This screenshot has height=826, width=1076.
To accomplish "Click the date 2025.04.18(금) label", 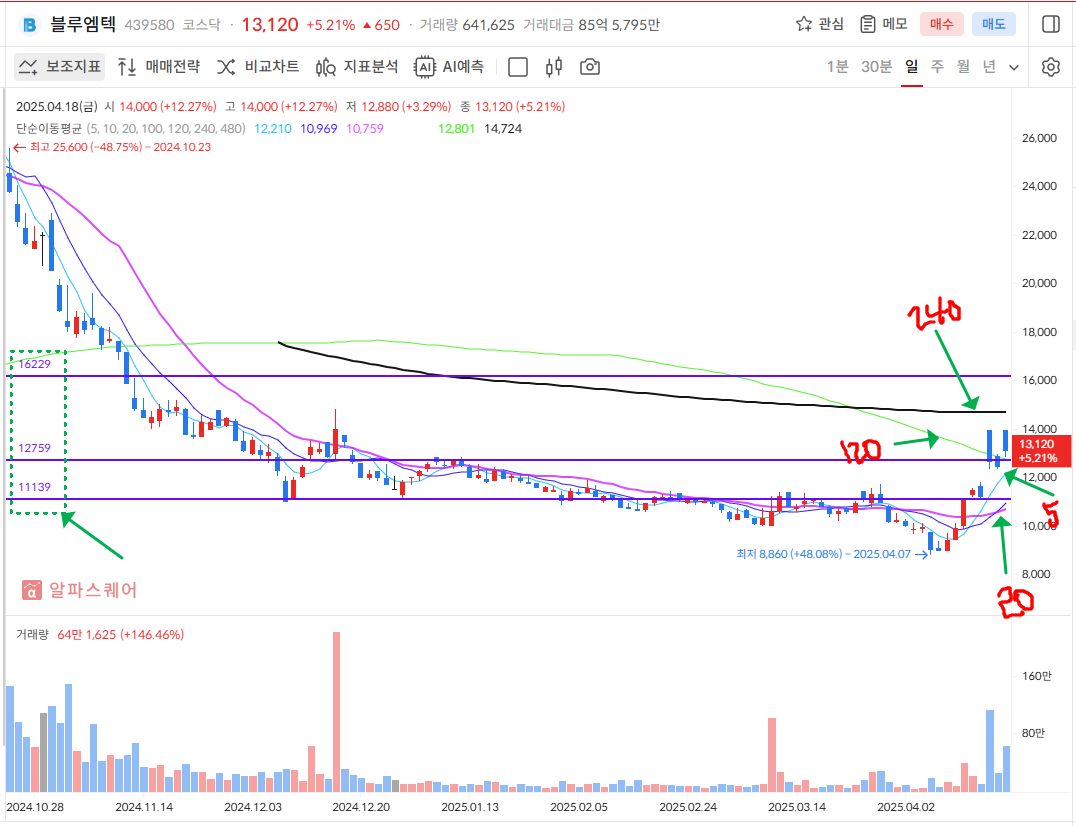I will pos(57,106).
